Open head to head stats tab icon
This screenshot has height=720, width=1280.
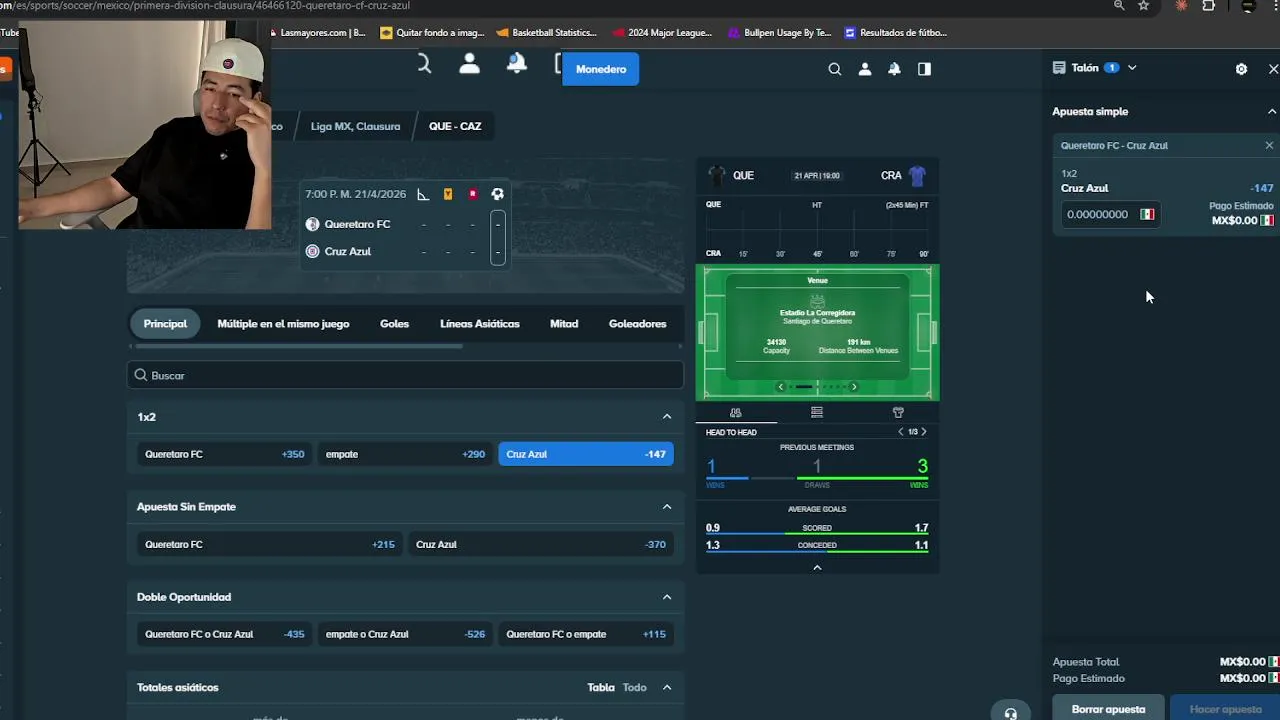pos(736,412)
